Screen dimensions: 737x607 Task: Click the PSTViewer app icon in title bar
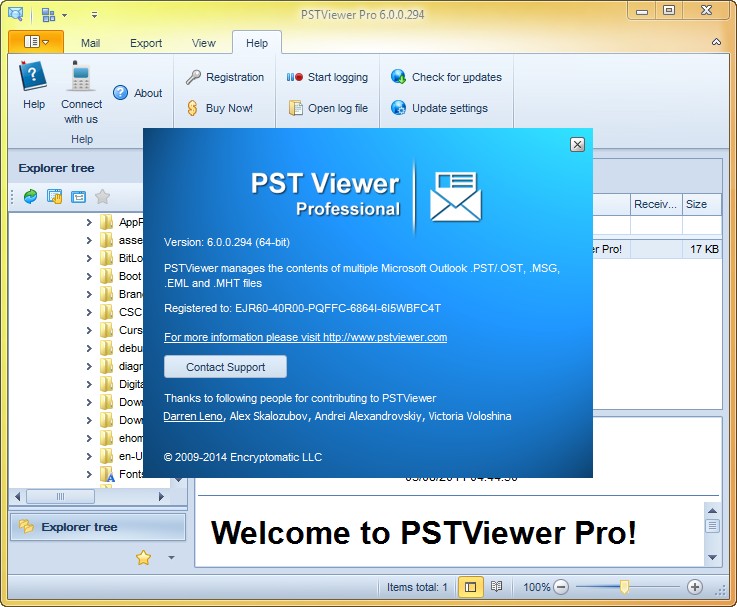pyautogui.click(x=16, y=14)
